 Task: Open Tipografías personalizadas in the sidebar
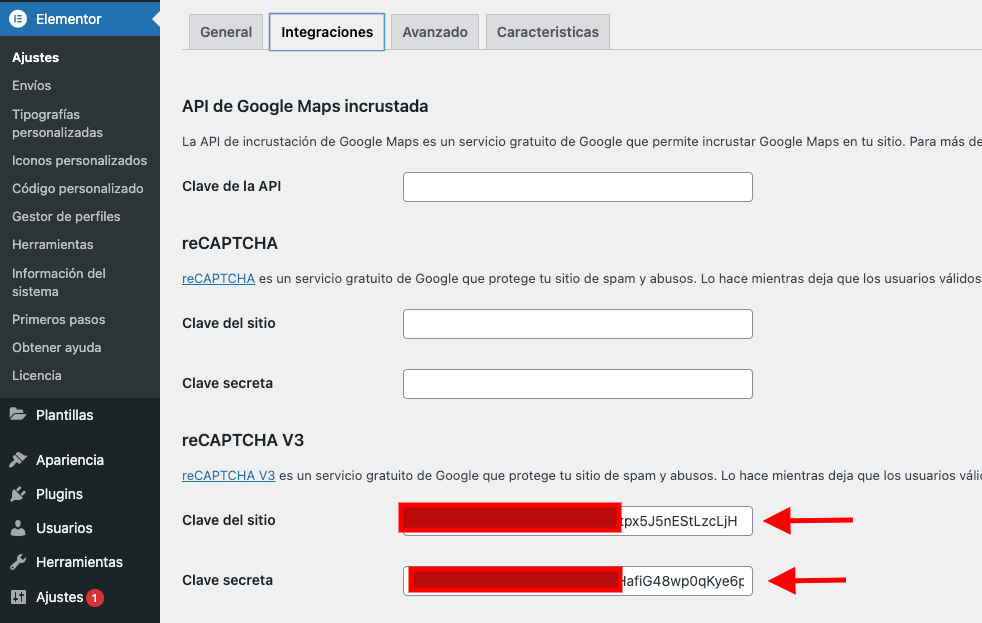[58, 123]
